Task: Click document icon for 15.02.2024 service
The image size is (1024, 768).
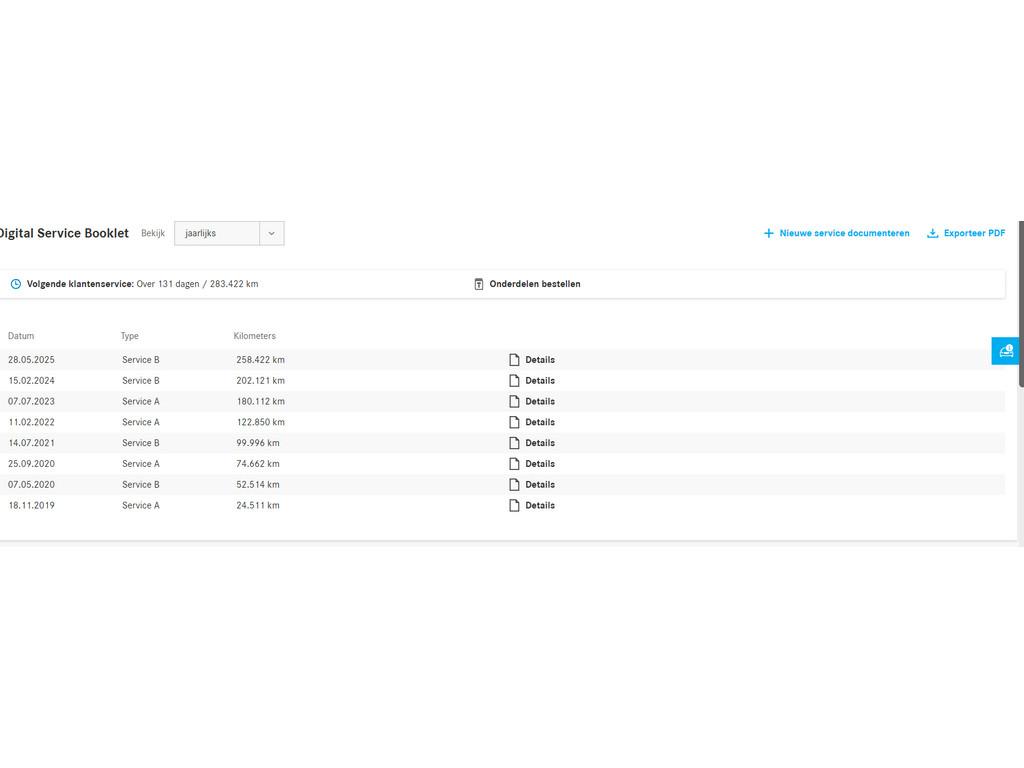Action: (515, 381)
